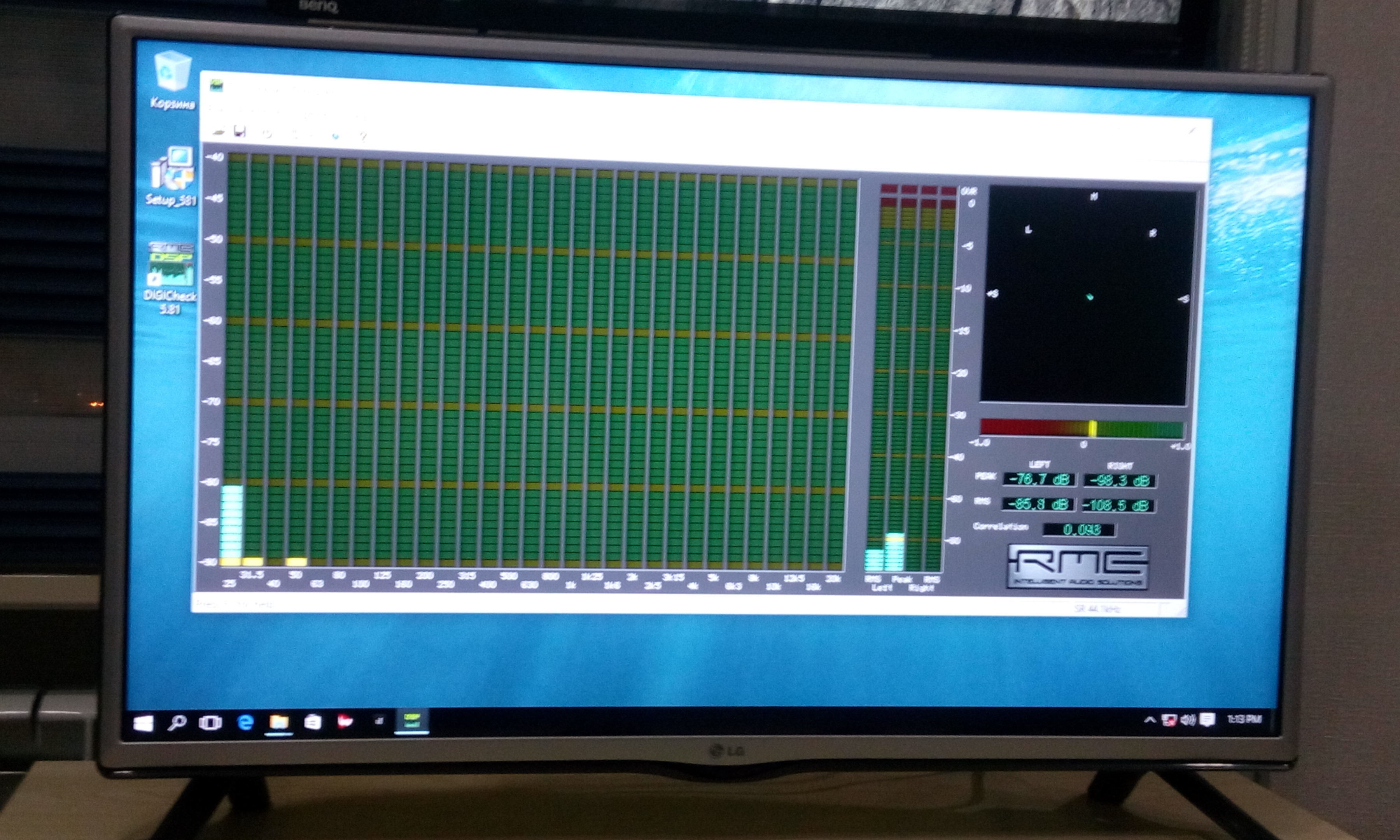Screen dimensions: 1400x840
Task: Click the Open workspace toolbar icon
Action: pyautogui.click(x=219, y=131)
